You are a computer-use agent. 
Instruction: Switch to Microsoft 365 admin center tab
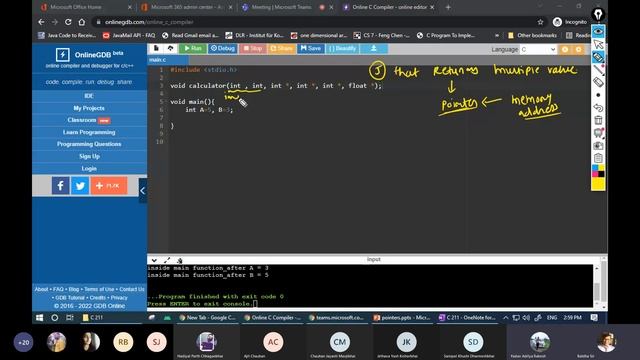point(187,7)
